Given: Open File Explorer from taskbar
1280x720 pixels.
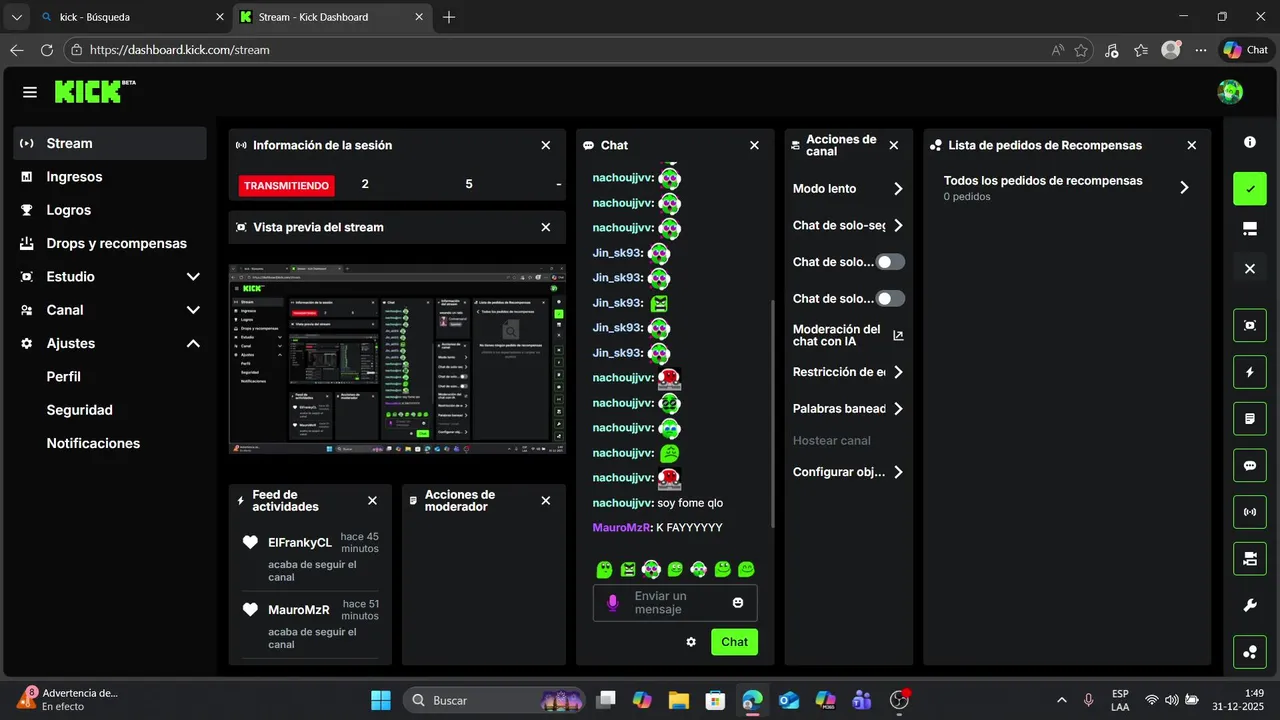Looking at the screenshot, I should (679, 700).
